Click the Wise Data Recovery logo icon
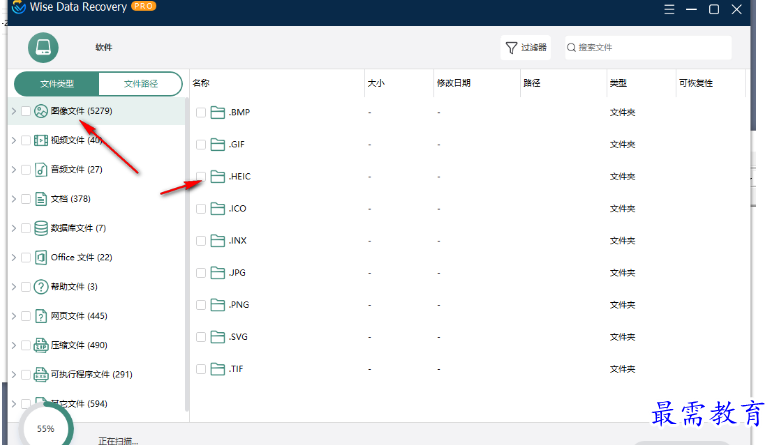Screen dimensions: 773x445 [19, 7]
